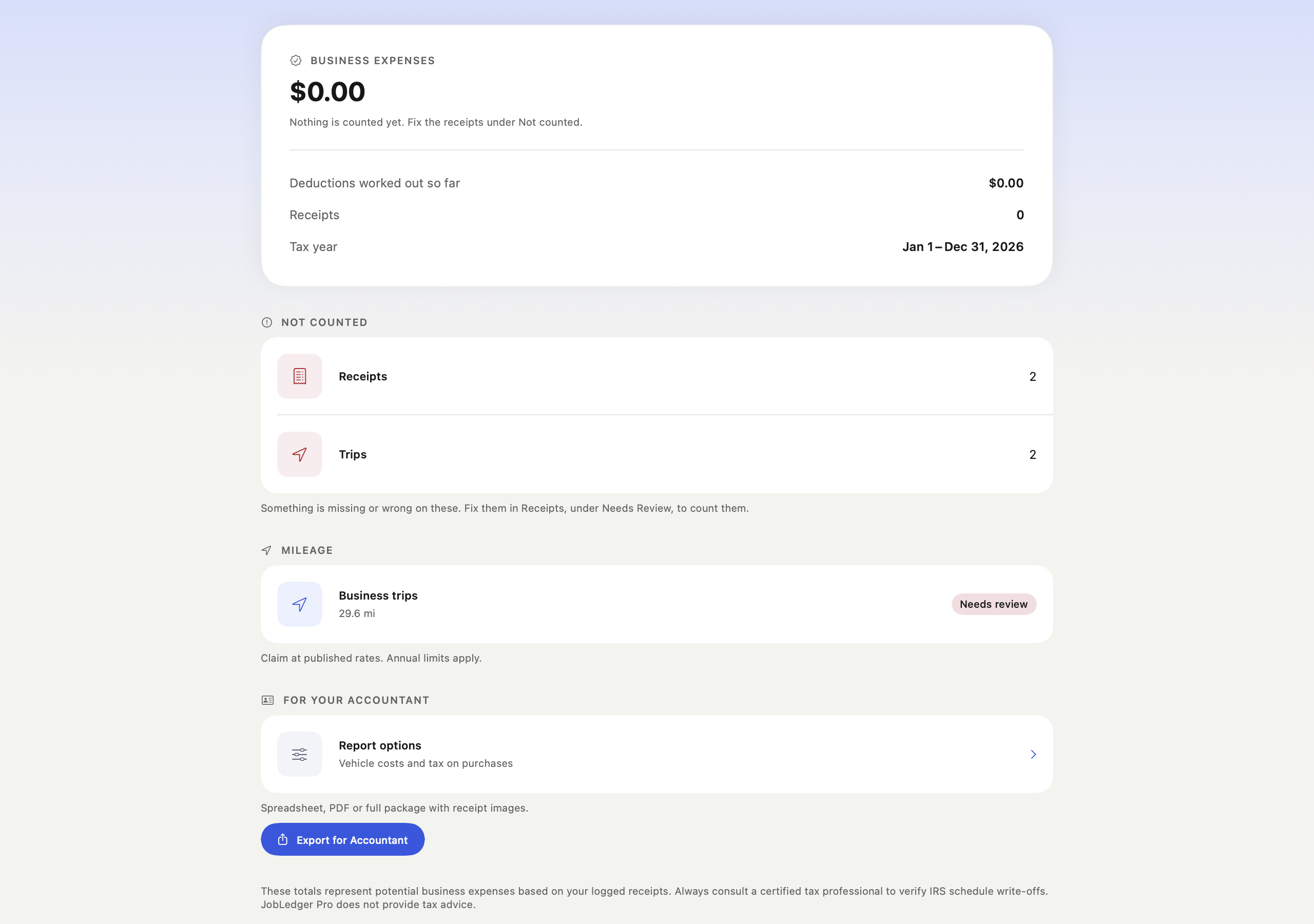This screenshot has height=924, width=1314.
Task: Click the Deductions worked out so far amount
Action: [x=1006, y=183]
